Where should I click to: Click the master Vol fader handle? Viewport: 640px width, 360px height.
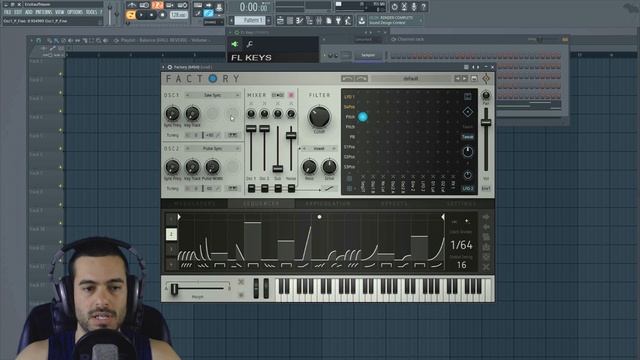[486, 122]
